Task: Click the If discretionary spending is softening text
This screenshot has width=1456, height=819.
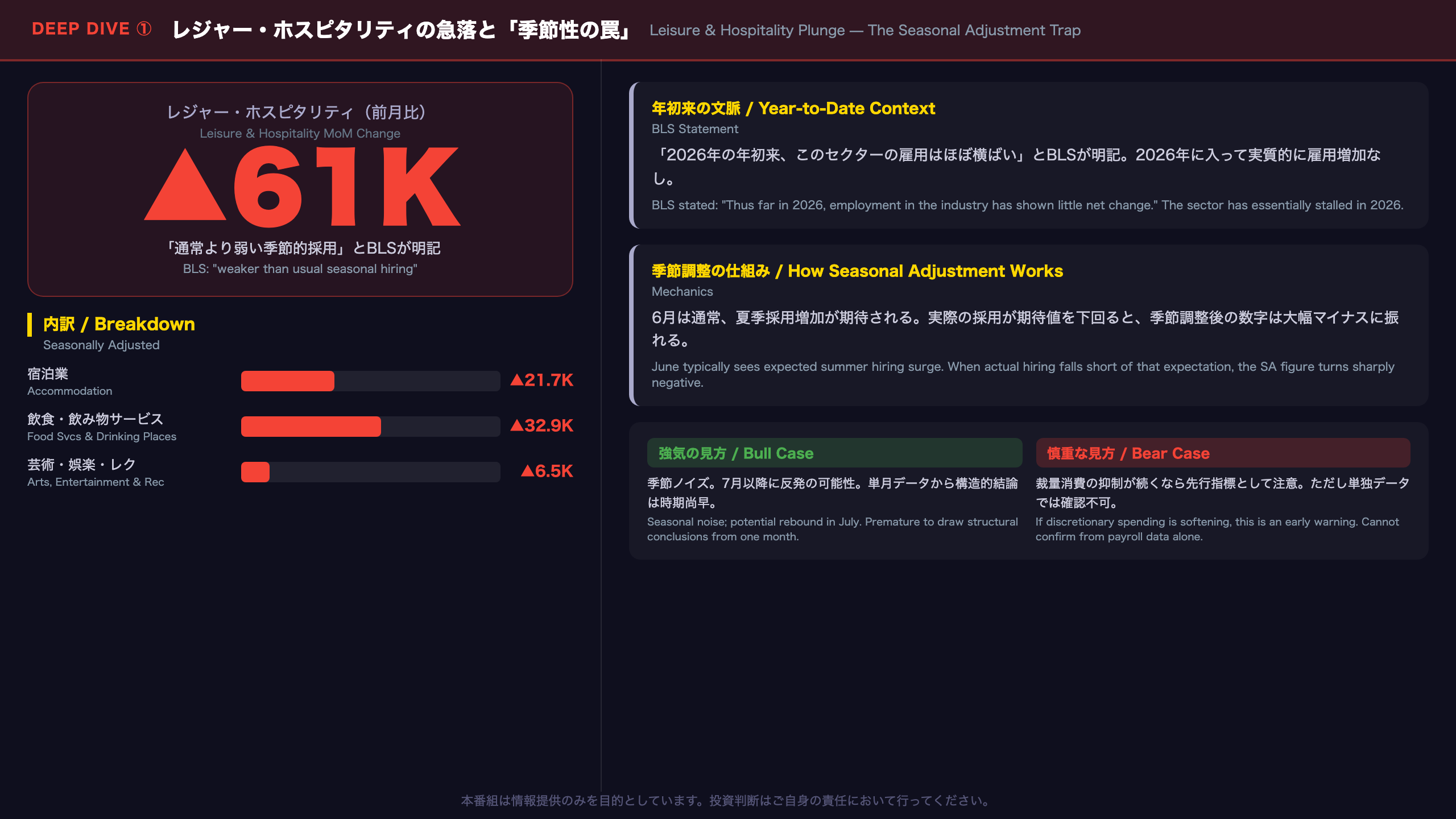Action: (1217, 529)
